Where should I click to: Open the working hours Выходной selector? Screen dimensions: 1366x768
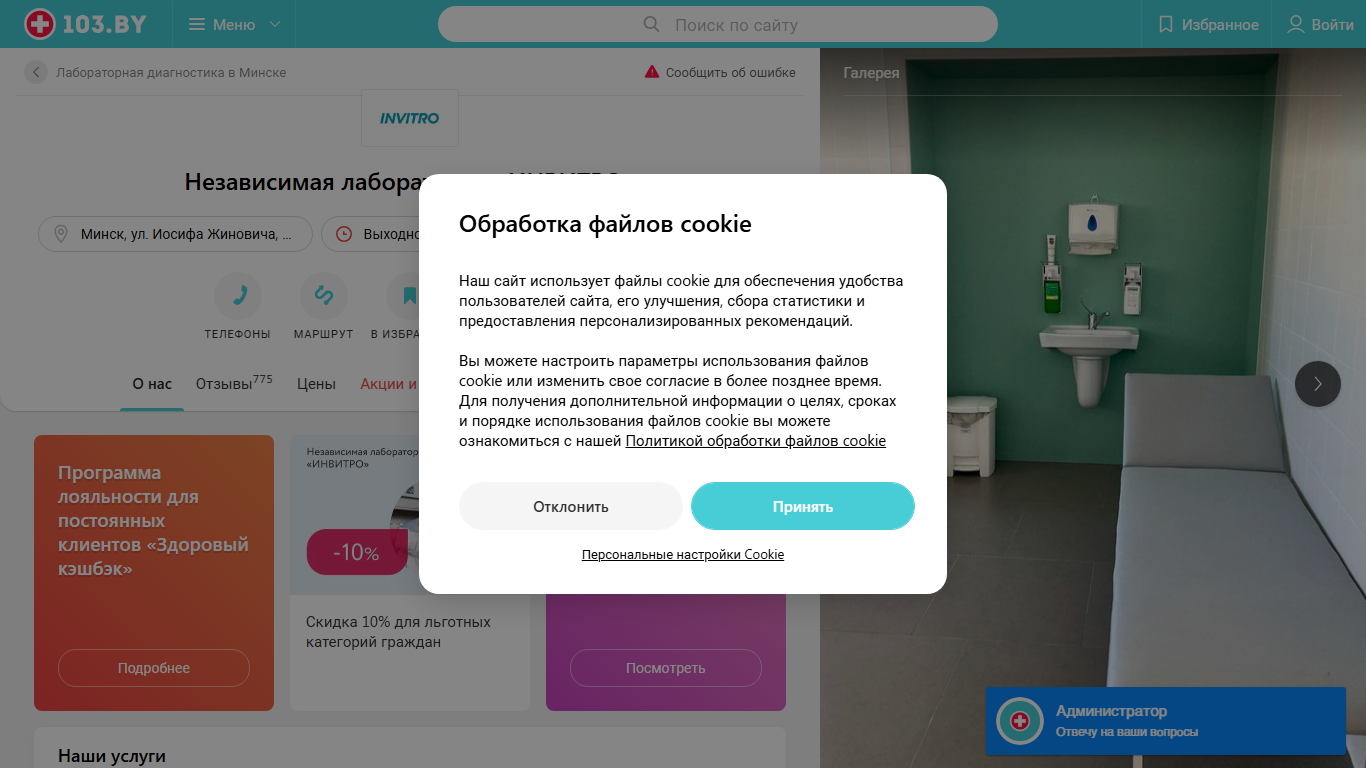pos(372,234)
